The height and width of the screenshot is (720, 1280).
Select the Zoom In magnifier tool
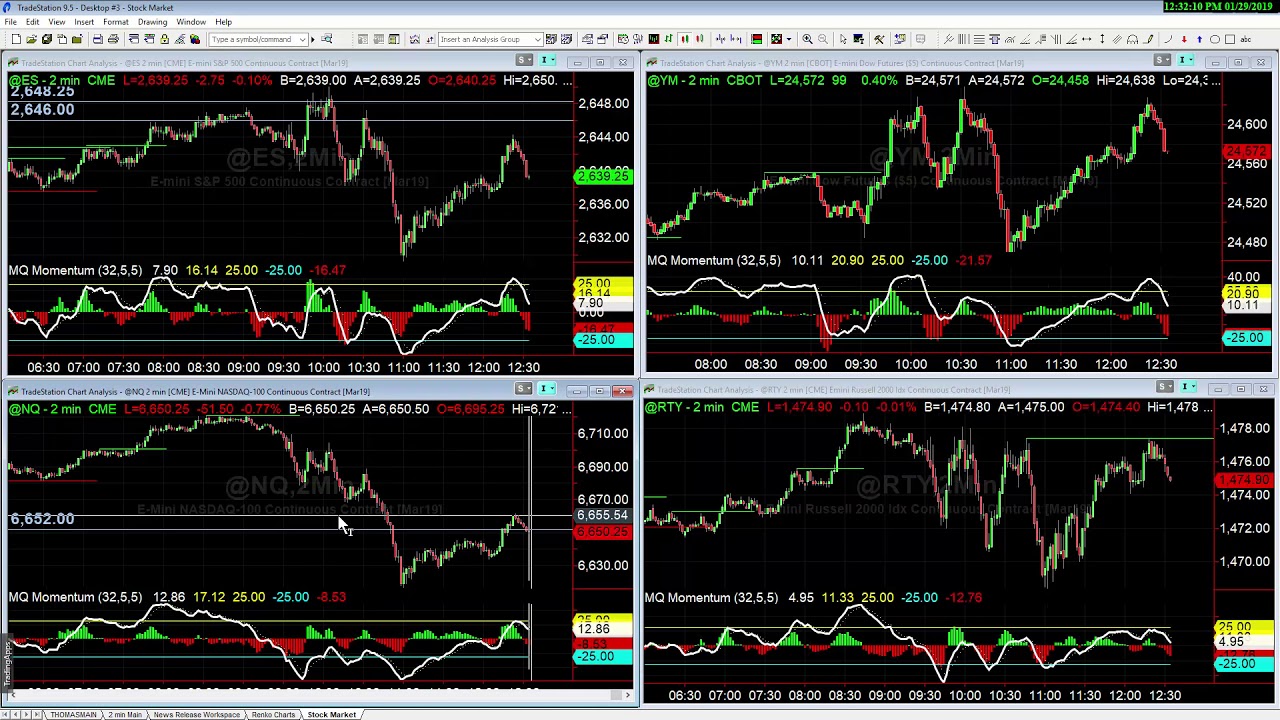pyautogui.click(x=808, y=39)
